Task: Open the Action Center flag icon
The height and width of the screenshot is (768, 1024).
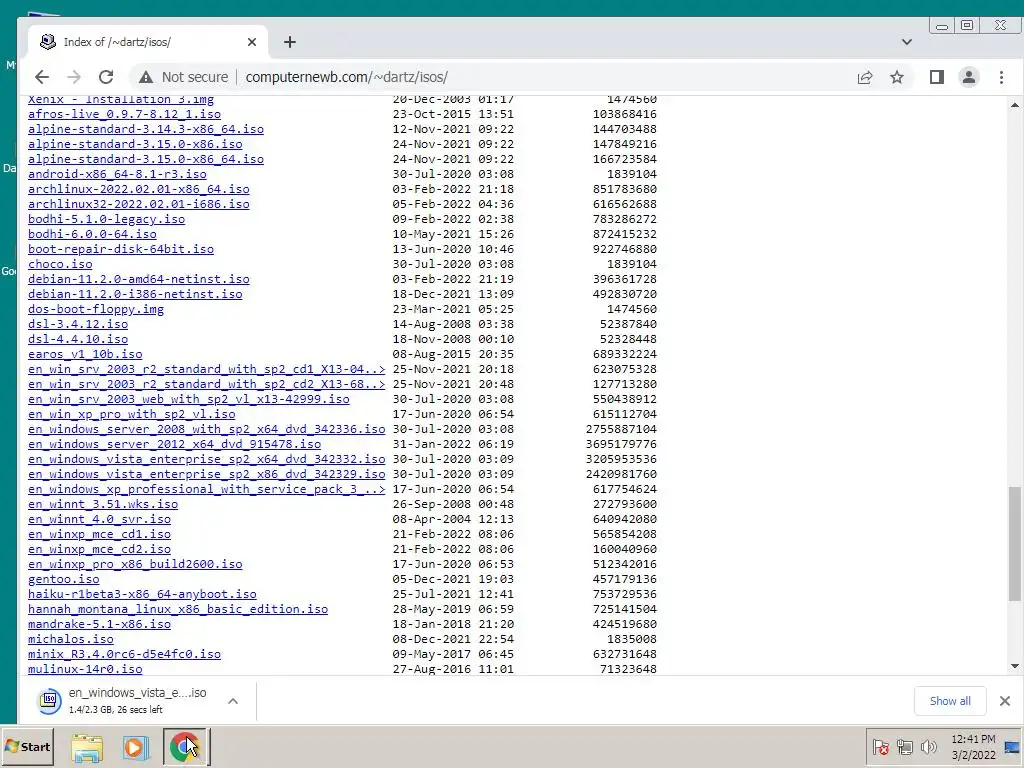Action: tap(880, 746)
